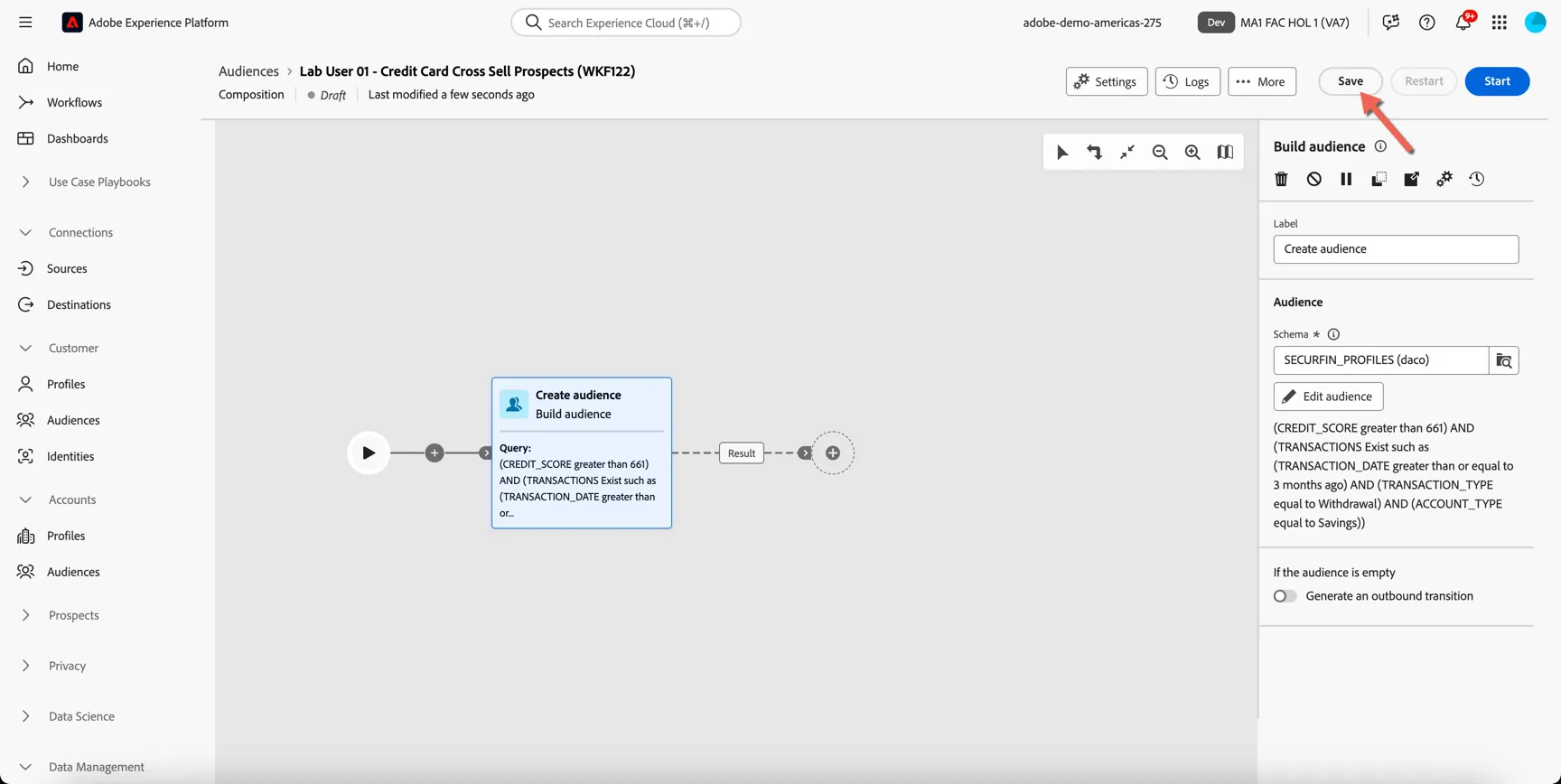Click the Label input field
The image size is (1561, 784).
pyautogui.click(x=1396, y=249)
